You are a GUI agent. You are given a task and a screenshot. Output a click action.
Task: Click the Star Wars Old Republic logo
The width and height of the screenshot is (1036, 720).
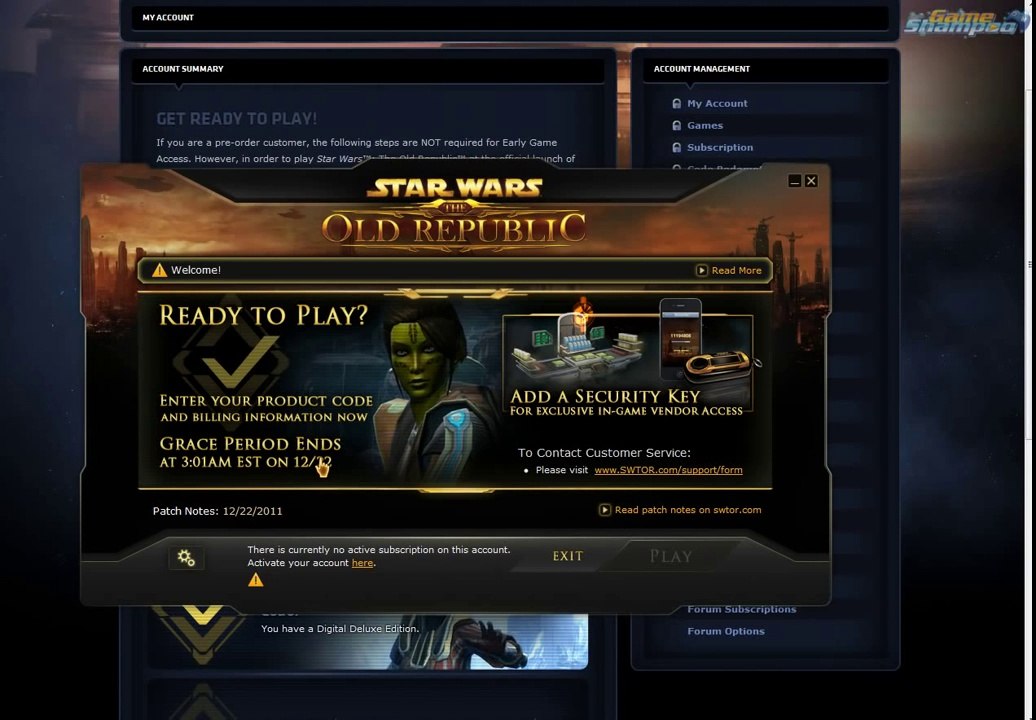pos(454,215)
